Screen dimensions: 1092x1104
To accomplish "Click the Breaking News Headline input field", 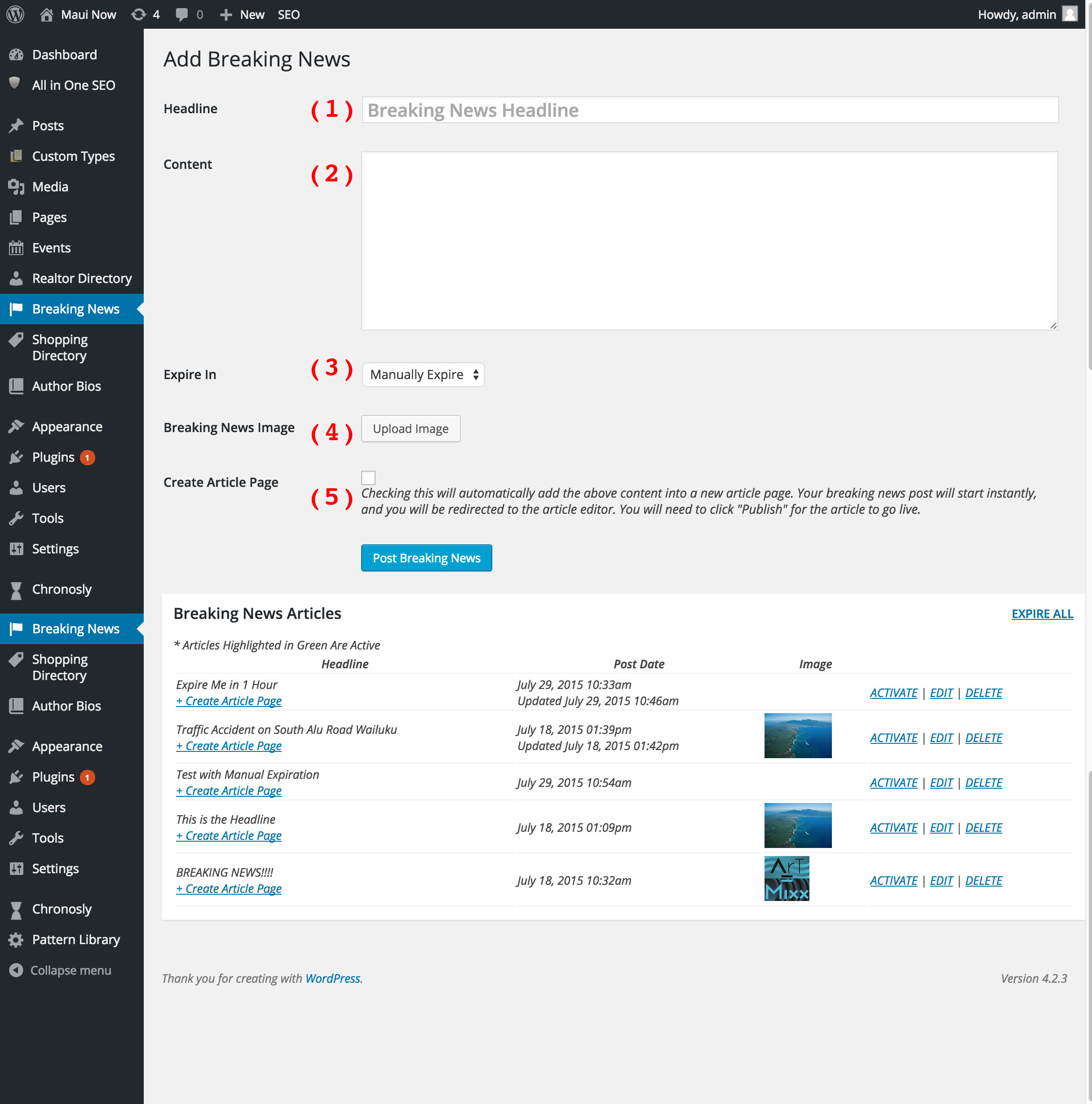I will coord(710,110).
